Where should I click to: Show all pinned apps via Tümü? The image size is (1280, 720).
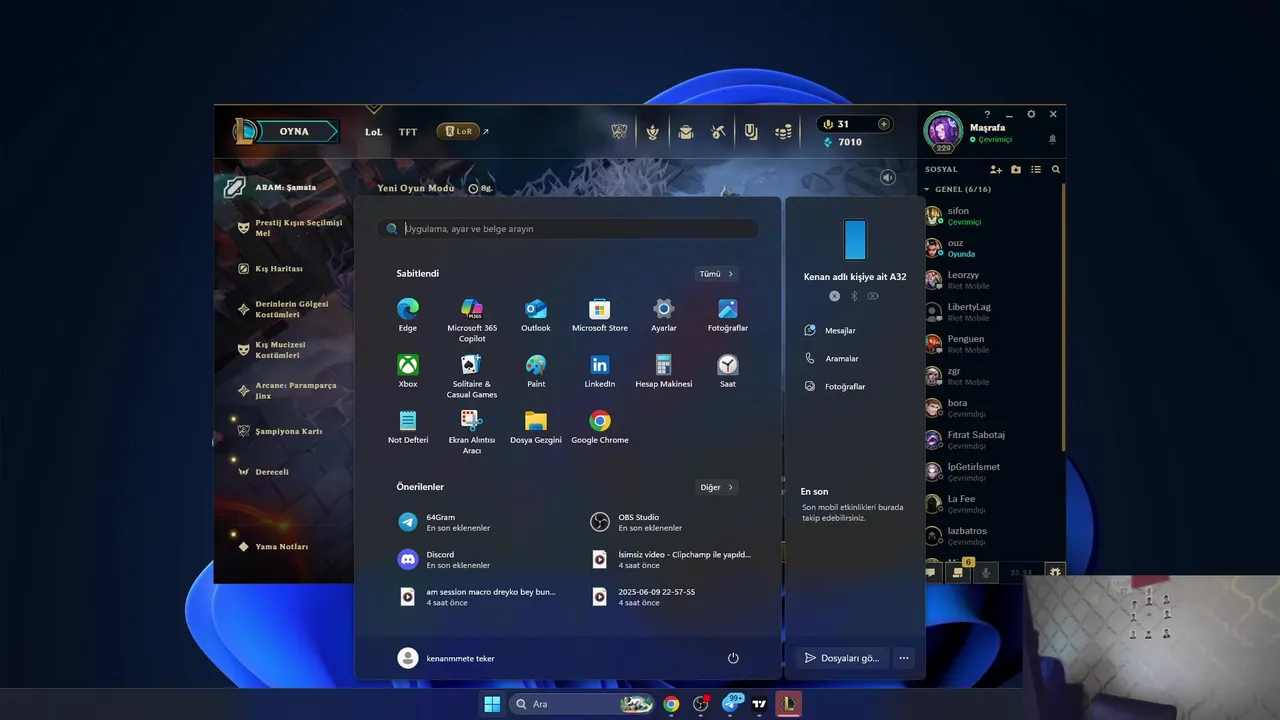pos(717,274)
